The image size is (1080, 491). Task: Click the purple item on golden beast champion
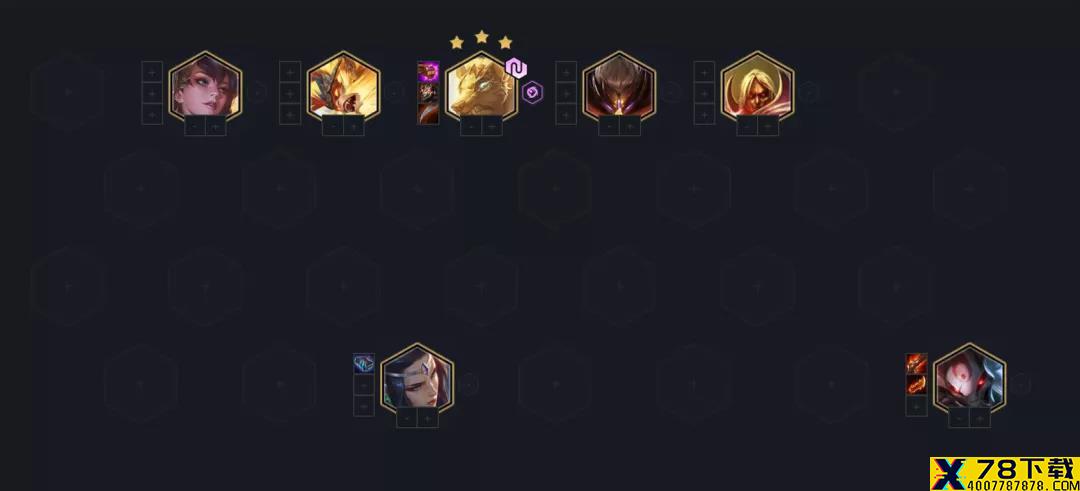tap(428, 72)
